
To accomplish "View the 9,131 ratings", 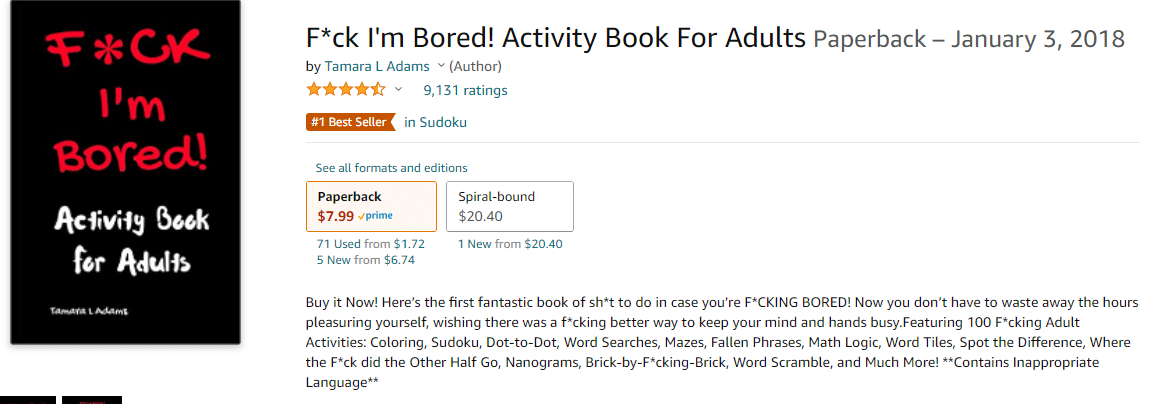I will [x=465, y=90].
